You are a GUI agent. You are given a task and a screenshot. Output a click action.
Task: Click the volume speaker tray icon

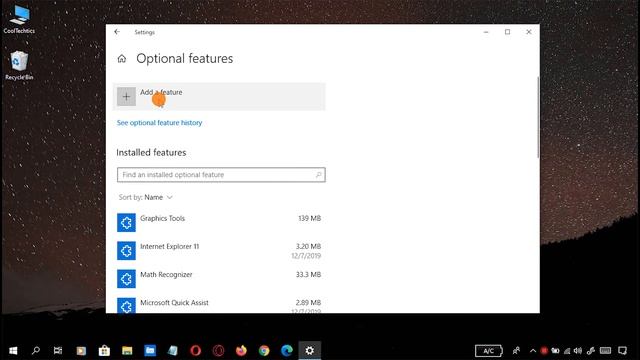[x=578, y=351]
